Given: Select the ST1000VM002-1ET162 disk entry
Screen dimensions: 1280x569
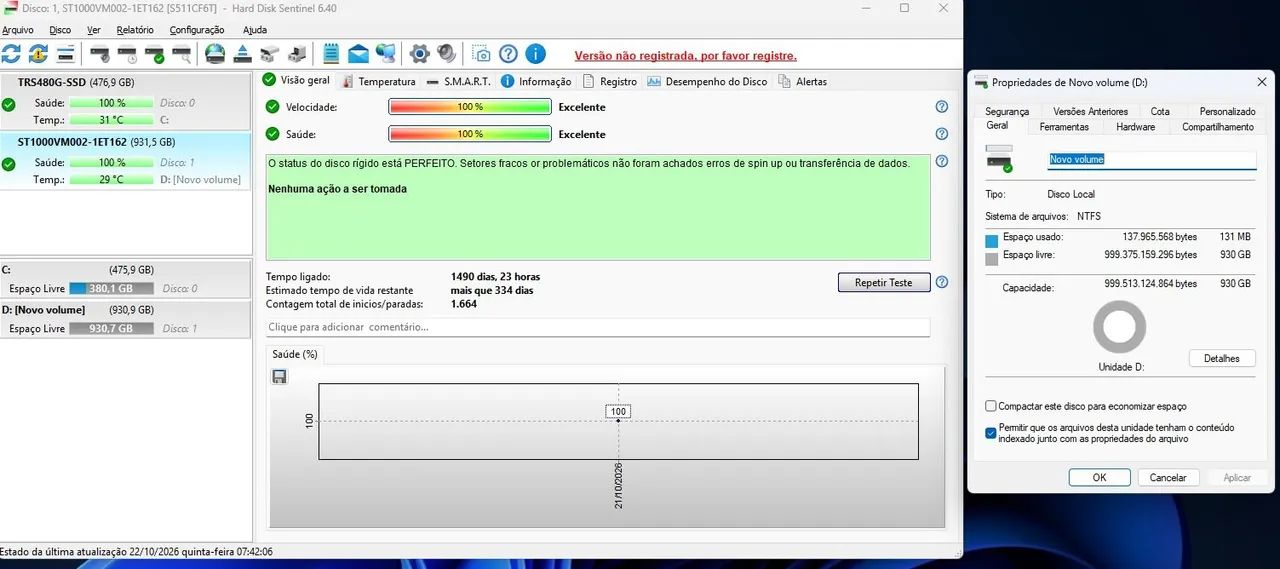Looking at the screenshot, I should (126, 161).
